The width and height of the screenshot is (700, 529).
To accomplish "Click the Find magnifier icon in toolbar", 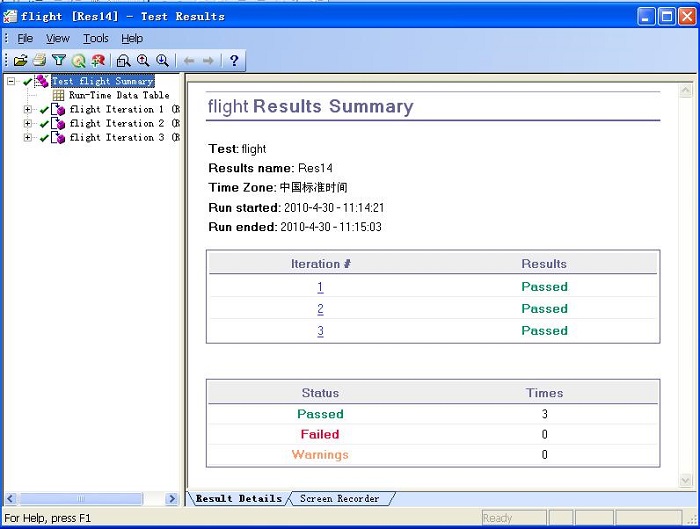I will click(78, 61).
